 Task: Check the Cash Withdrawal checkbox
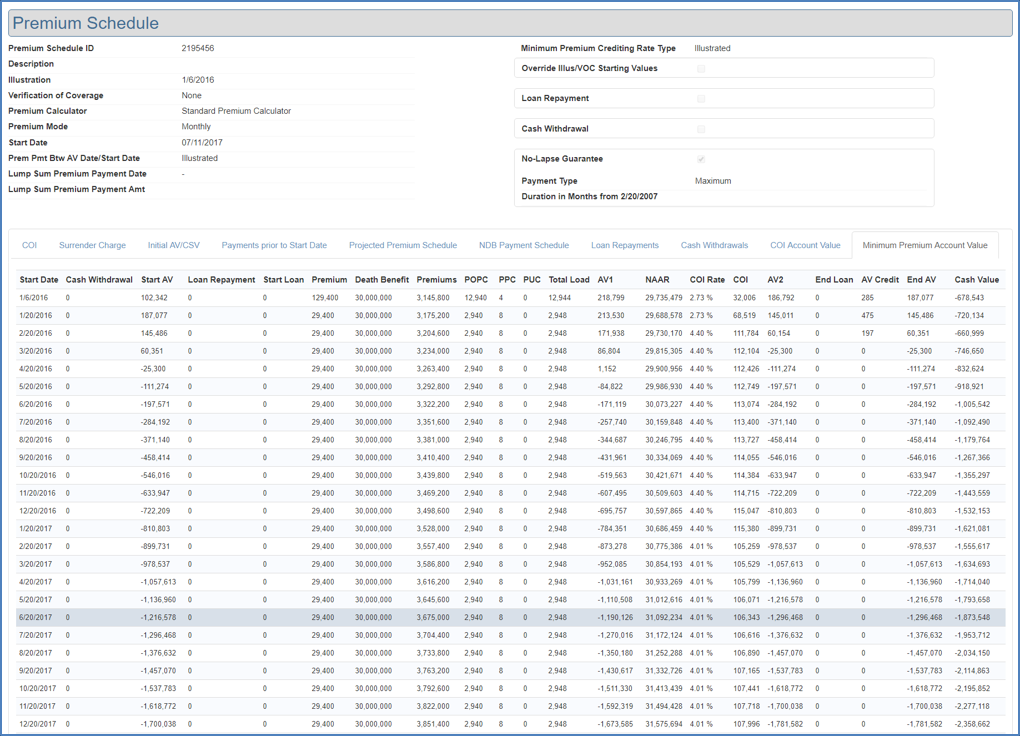(x=701, y=129)
